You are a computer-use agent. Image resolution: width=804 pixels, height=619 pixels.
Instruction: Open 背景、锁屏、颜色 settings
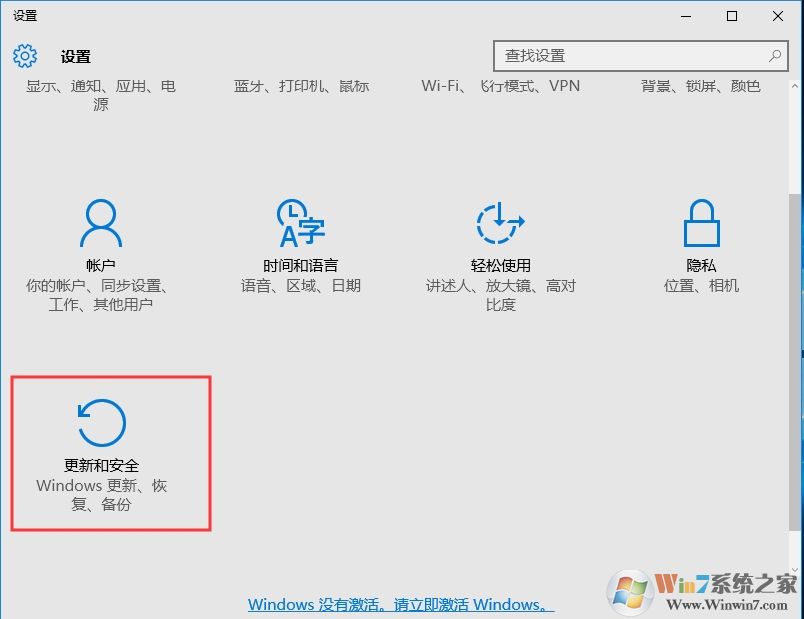700,86
